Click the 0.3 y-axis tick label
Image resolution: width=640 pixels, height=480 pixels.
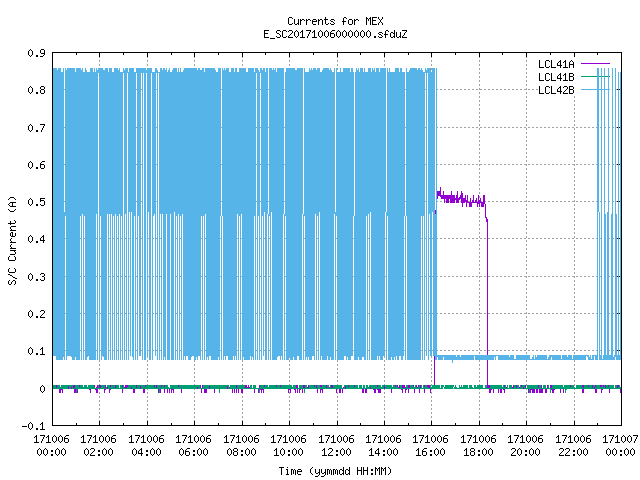[36, 277]
